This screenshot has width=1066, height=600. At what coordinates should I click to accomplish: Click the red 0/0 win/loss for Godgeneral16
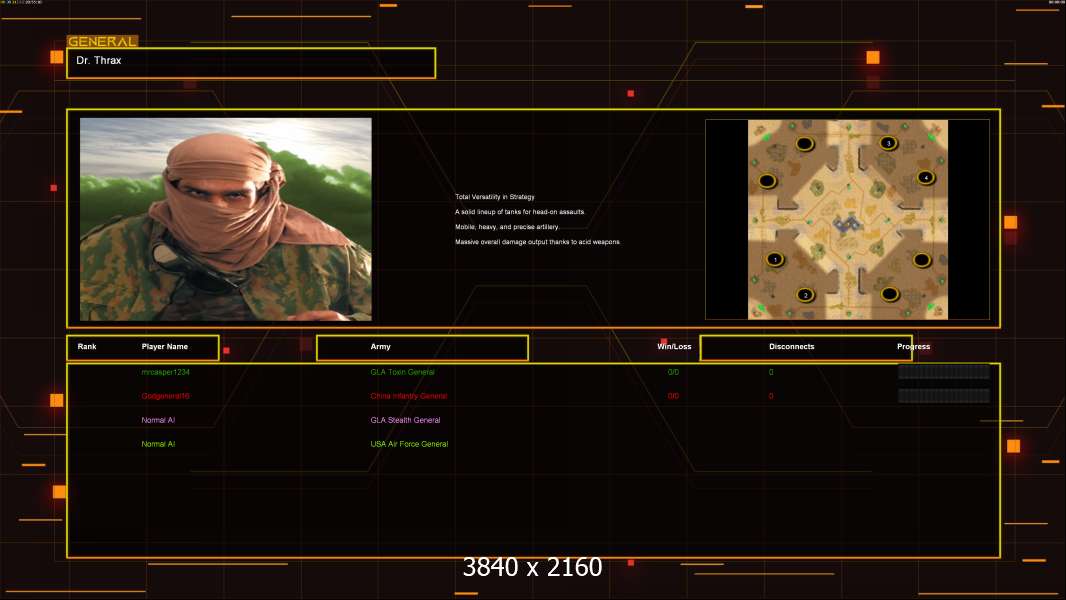tap(673, 396)
